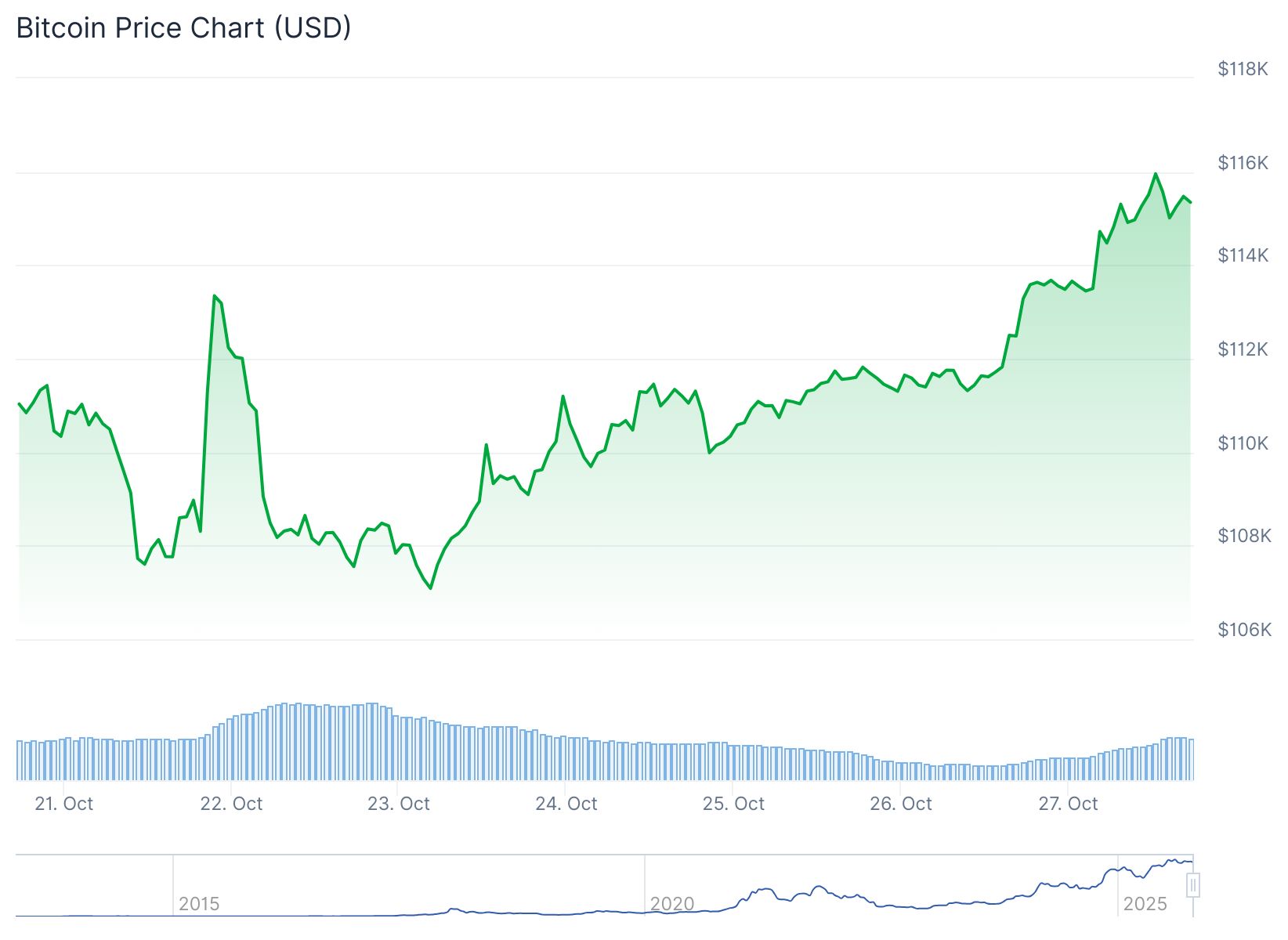Click the 2020 marker in the navigator
This screenshot has height=940, width=1288.
click(672, 903)
